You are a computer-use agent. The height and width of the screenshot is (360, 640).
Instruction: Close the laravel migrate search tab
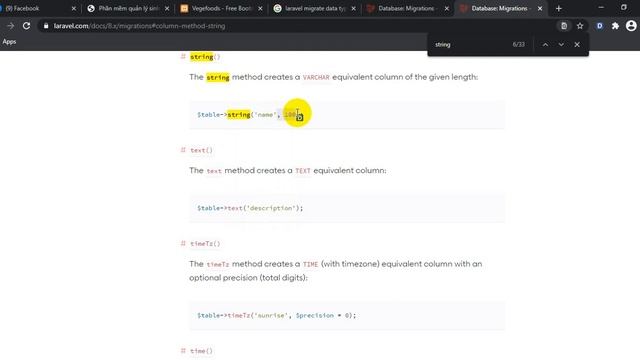(353, 9)
